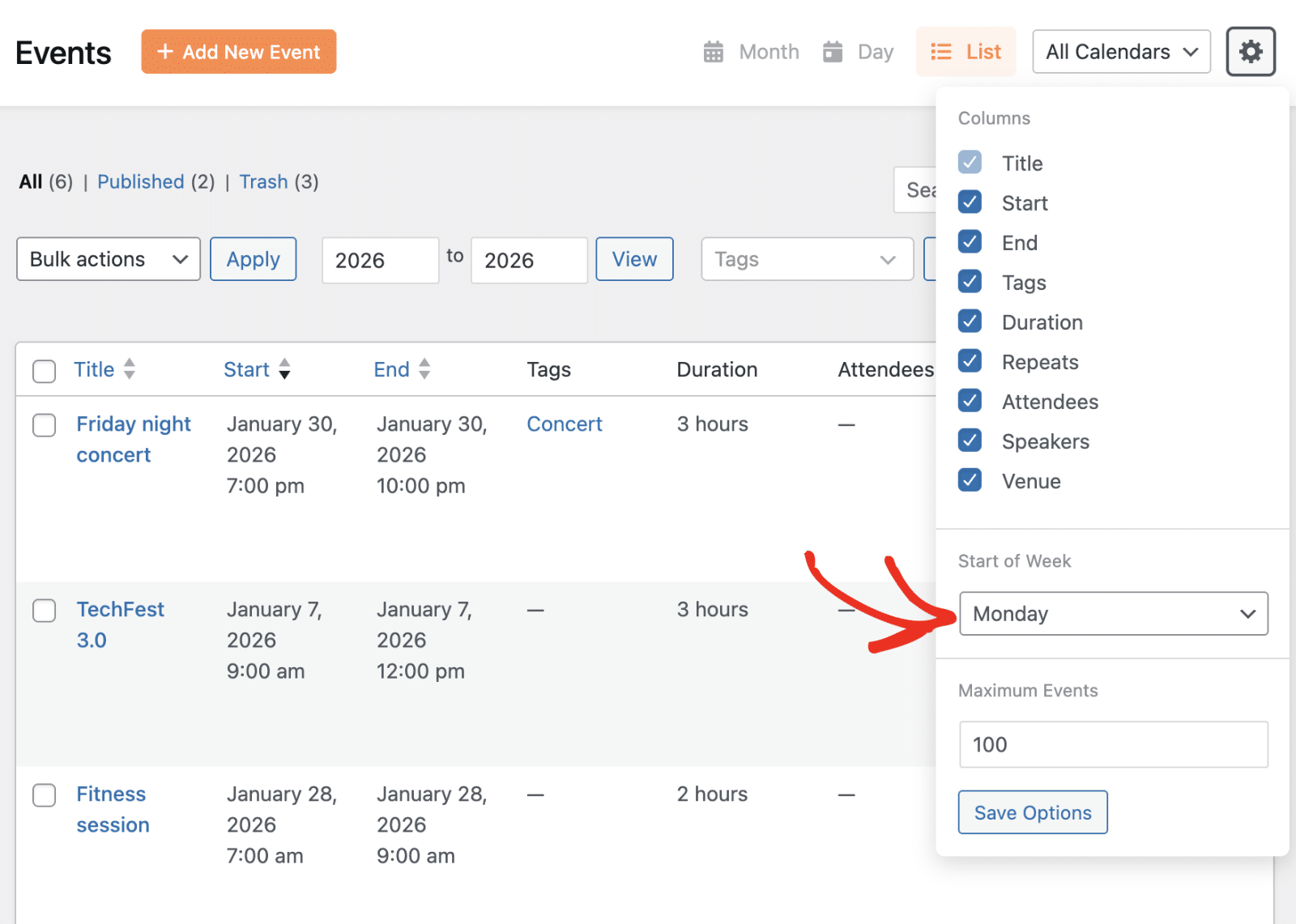The height and width of the screenshot is (924, 1296).
Task: Click the Add New Event button
Action: click(x=238, y=52)
